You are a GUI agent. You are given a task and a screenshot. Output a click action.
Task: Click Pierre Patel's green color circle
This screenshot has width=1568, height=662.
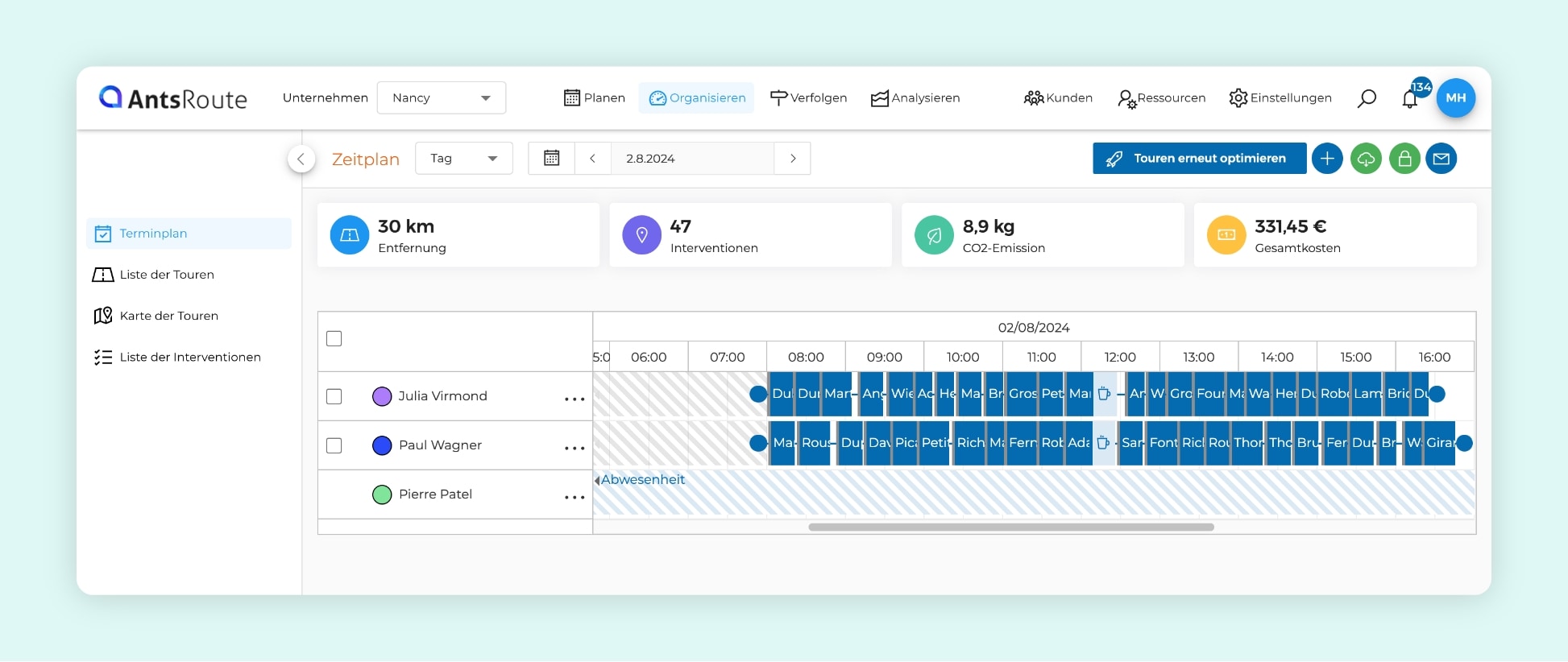click(x=382, y=494)
